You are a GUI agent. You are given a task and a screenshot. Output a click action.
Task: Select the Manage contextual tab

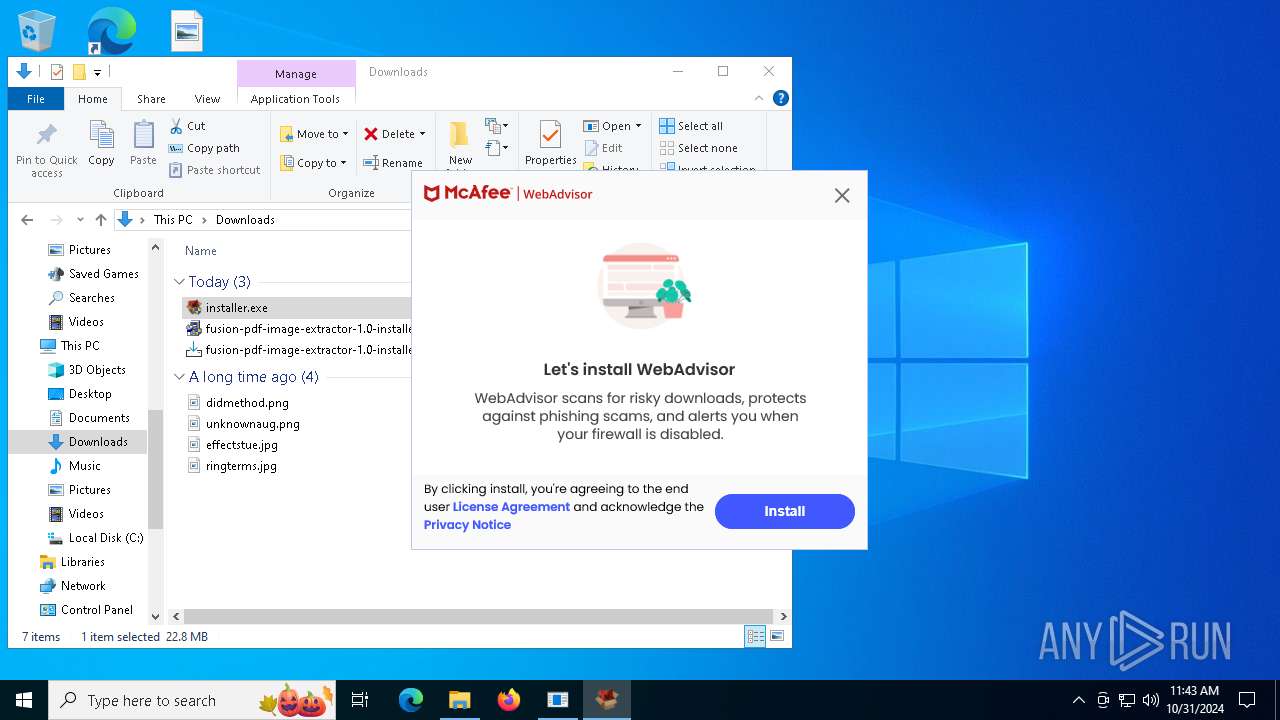[x=296, y=74]
